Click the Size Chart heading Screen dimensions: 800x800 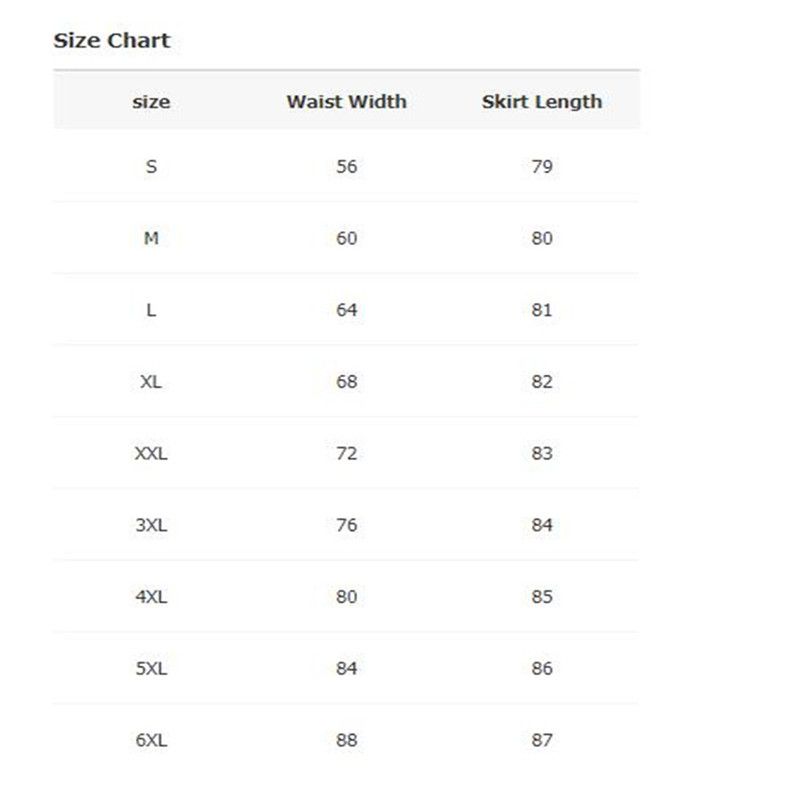pos(111,41)
